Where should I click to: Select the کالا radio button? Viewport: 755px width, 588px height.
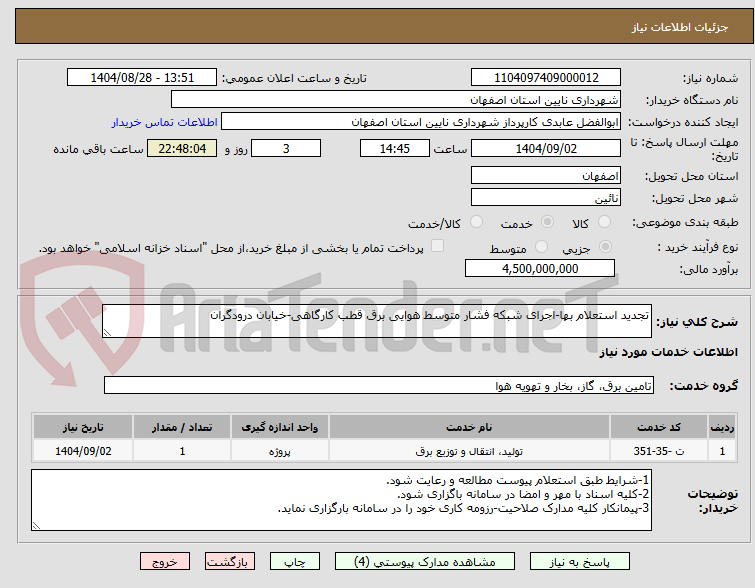(x=604, y=222)
